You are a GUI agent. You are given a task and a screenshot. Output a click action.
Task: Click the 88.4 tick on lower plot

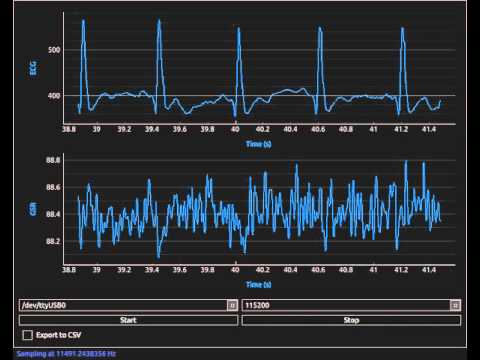(x=53, y=214)
